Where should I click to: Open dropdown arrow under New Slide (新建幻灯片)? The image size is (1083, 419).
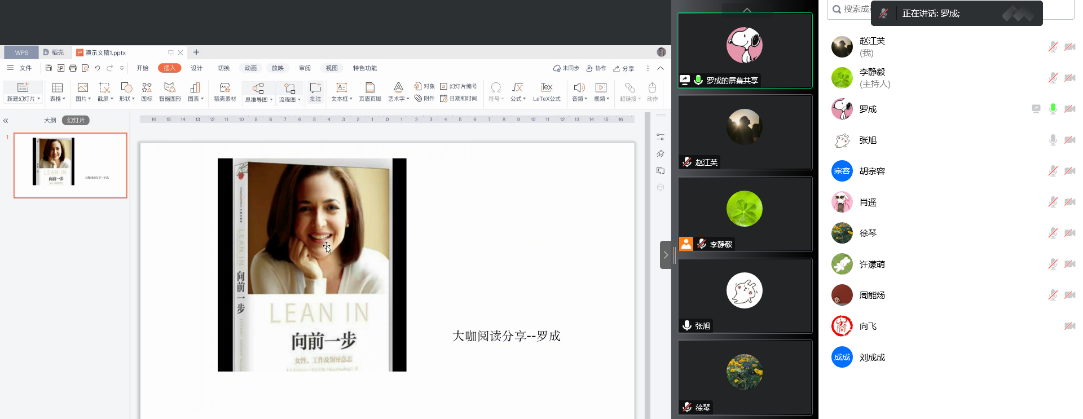coord(39,99)
